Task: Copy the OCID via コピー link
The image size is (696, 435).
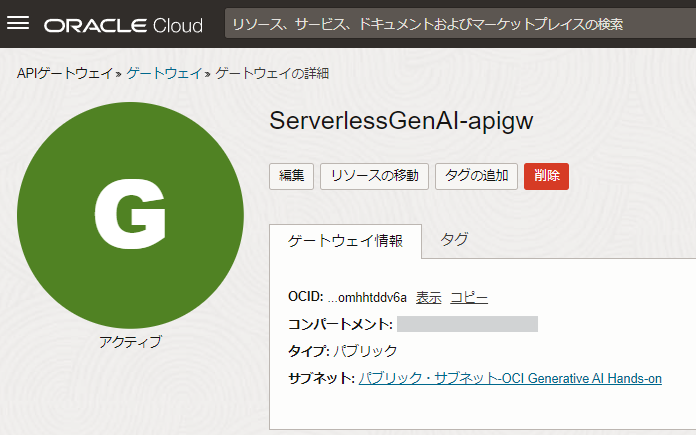Action: click(469, 297)
